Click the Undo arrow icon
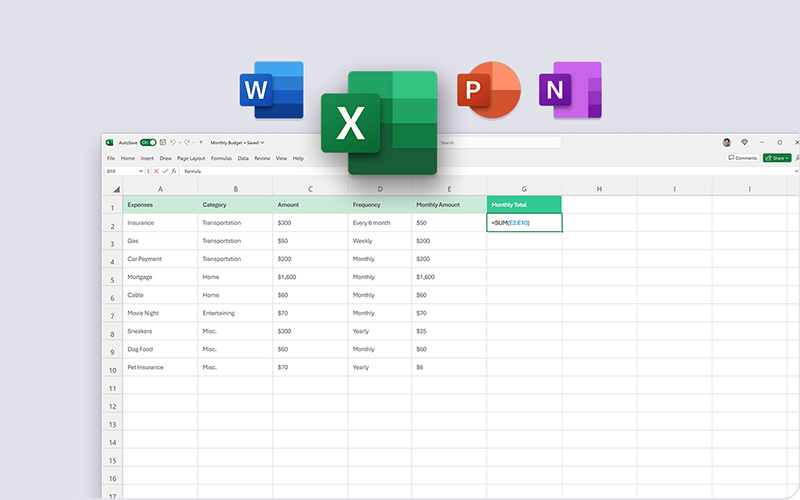 (x=173, y=143)
